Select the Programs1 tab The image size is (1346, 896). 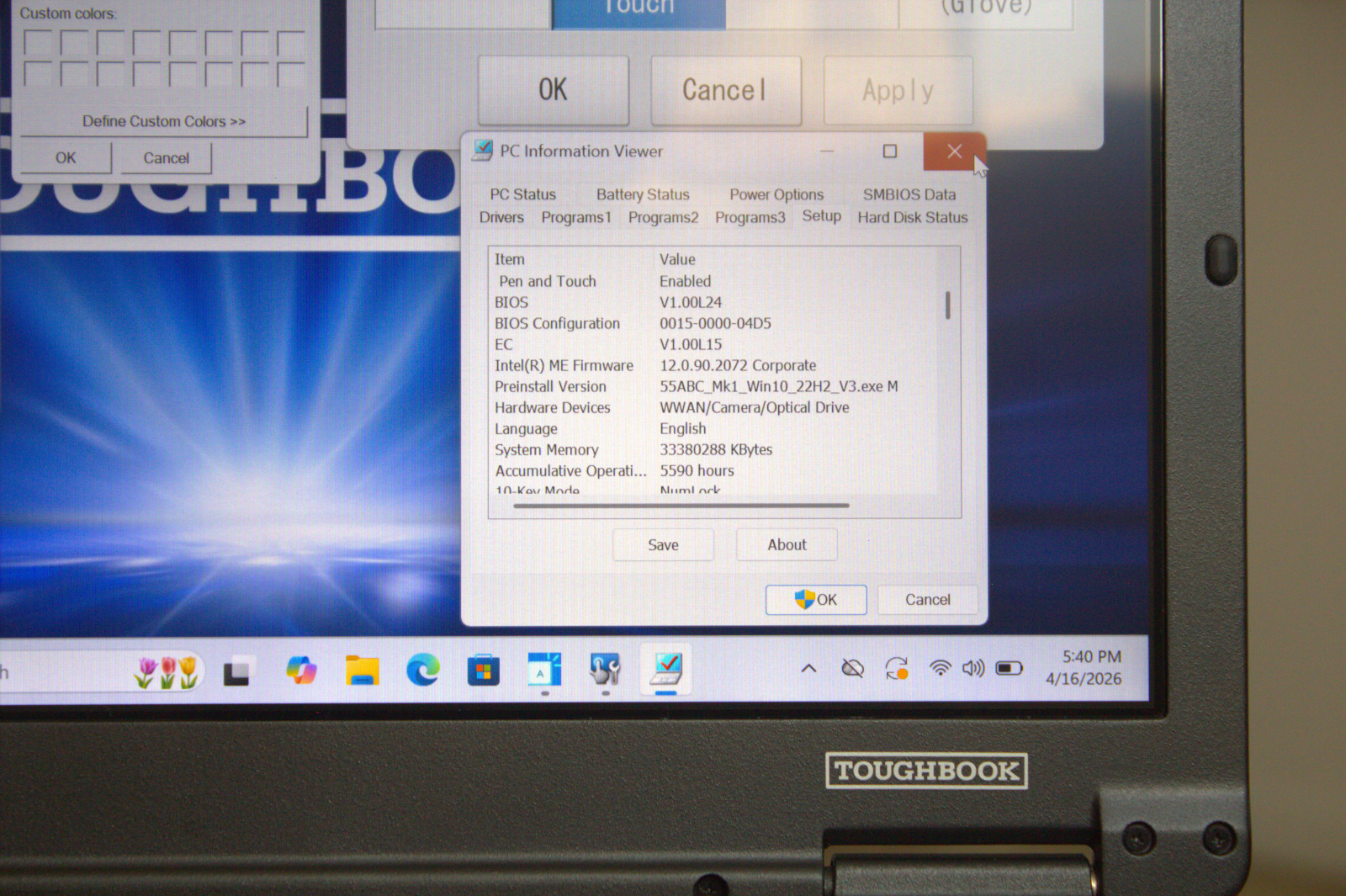click(x=576, y=217)
